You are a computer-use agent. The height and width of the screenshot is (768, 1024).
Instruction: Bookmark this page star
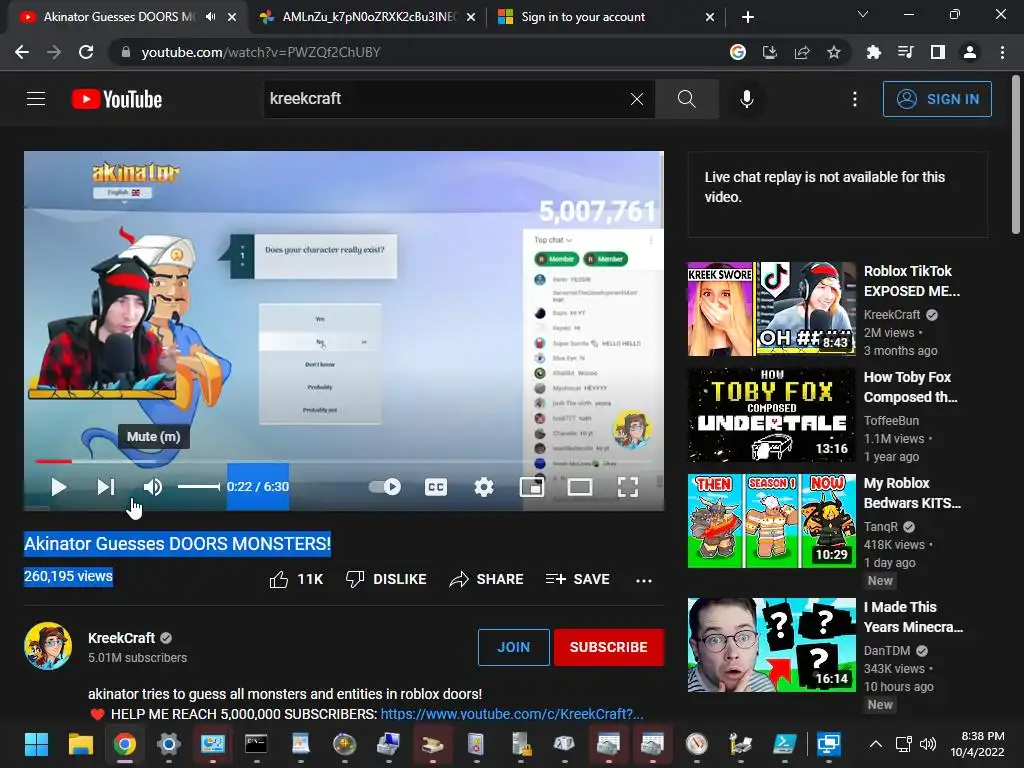point(834,52)
